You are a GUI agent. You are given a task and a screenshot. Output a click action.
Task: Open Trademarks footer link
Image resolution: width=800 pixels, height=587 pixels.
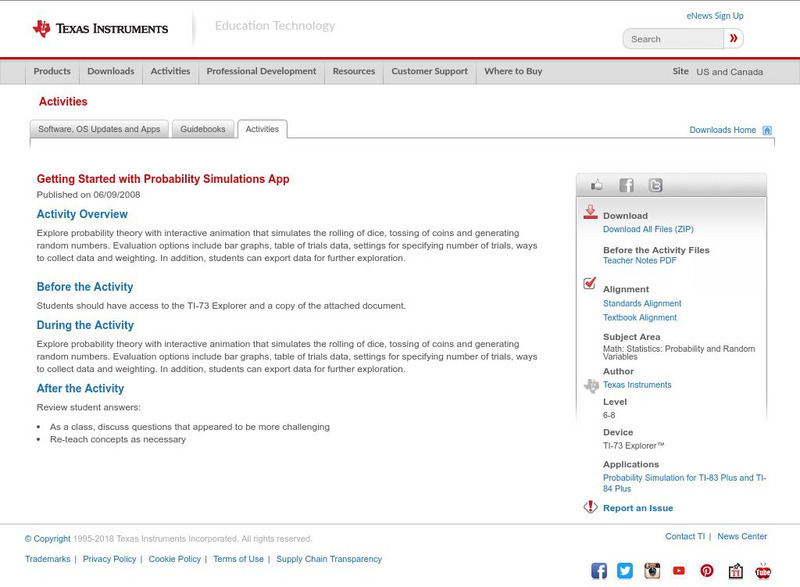(47, 559)
